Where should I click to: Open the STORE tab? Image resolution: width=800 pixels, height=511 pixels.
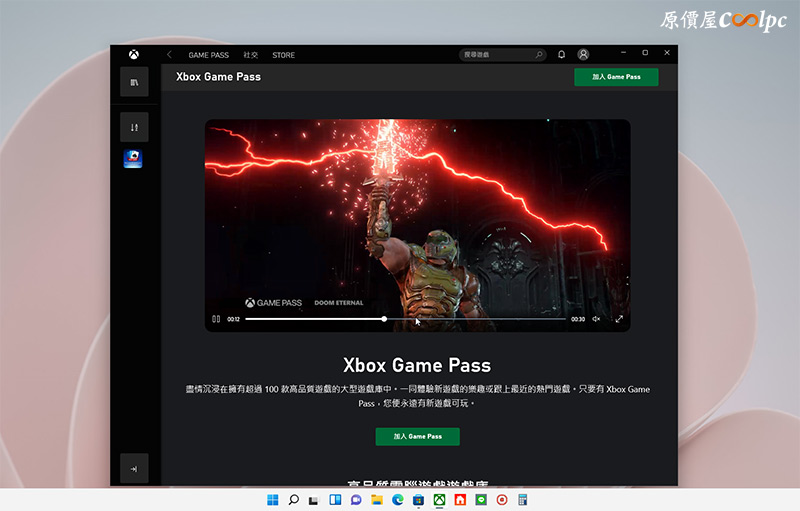pos(284,55)
